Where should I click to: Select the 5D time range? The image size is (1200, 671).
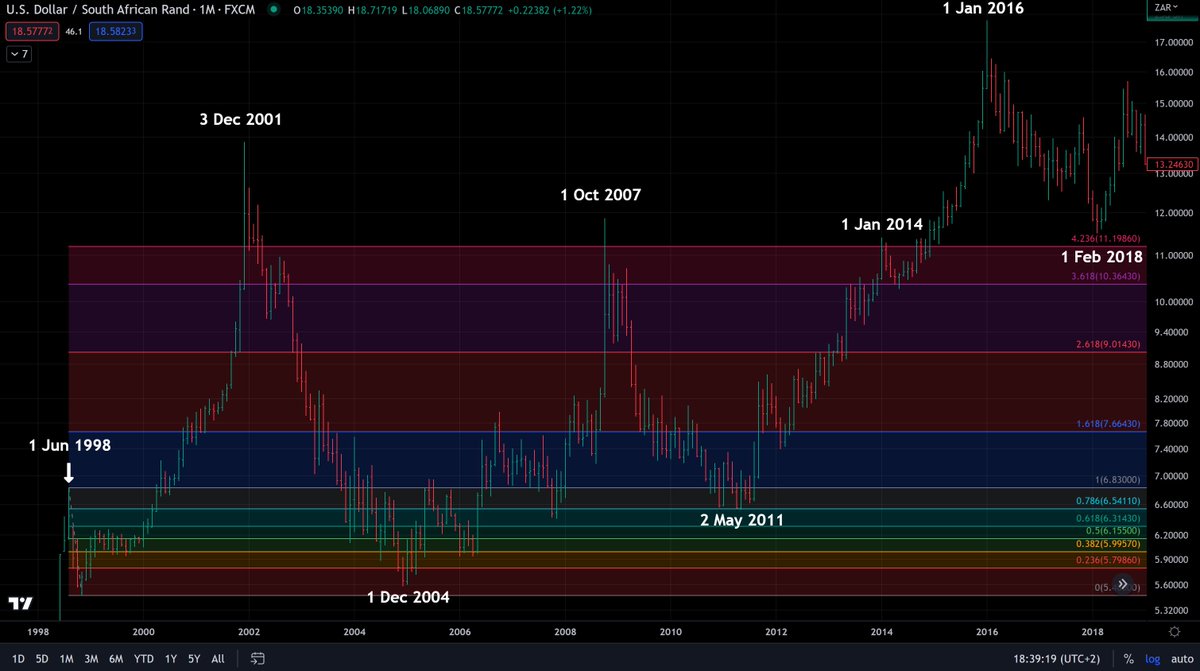click(42, 659)
